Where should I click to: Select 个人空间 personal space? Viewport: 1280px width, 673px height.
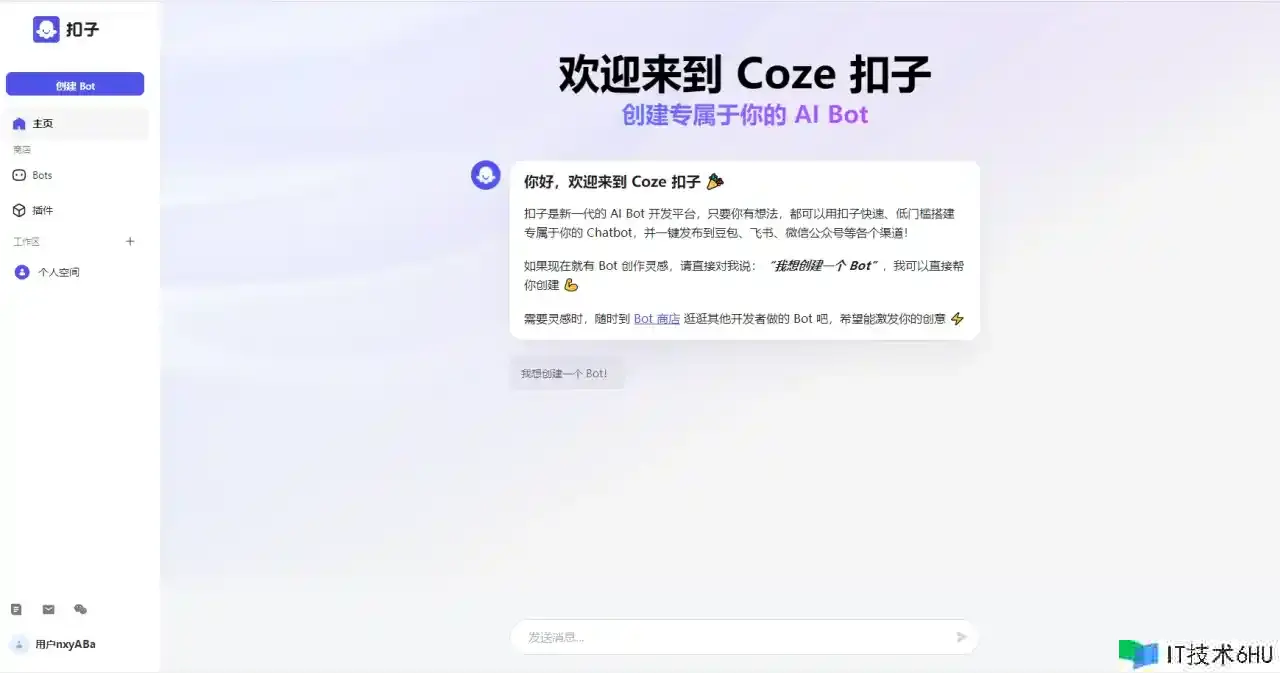(76, 272)
